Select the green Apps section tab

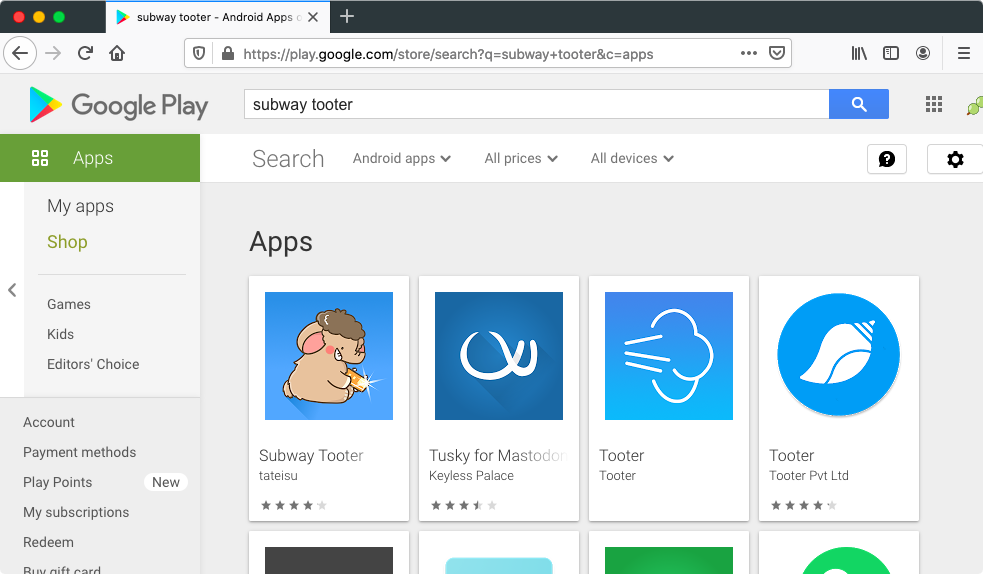[100, 158]
